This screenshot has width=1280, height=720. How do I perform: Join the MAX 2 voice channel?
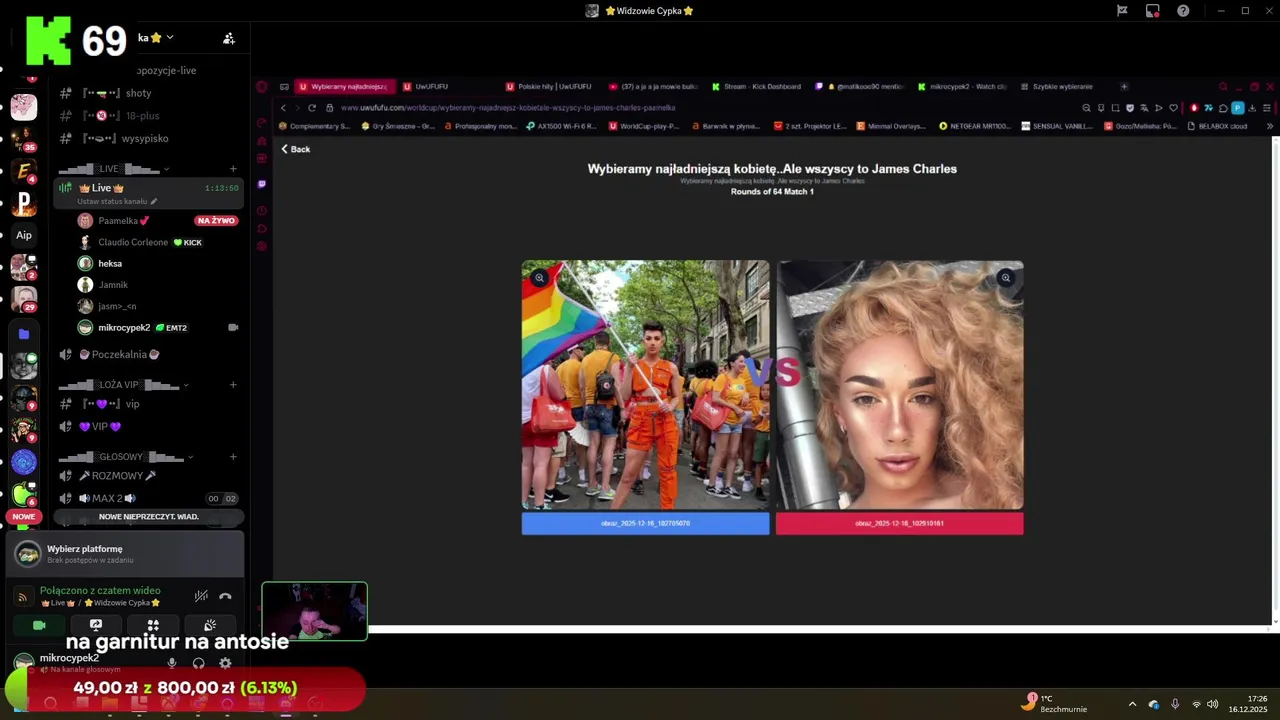pos(107,498)
